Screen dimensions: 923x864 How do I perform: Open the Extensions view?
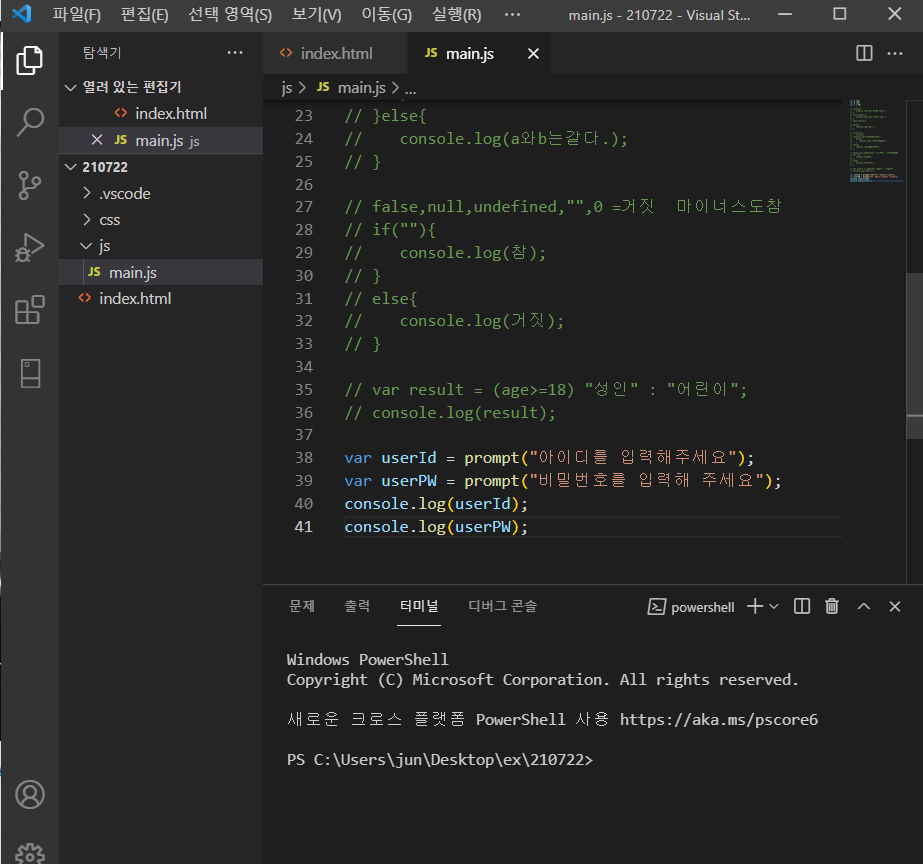pyautogui.click(x=30, y=310)
